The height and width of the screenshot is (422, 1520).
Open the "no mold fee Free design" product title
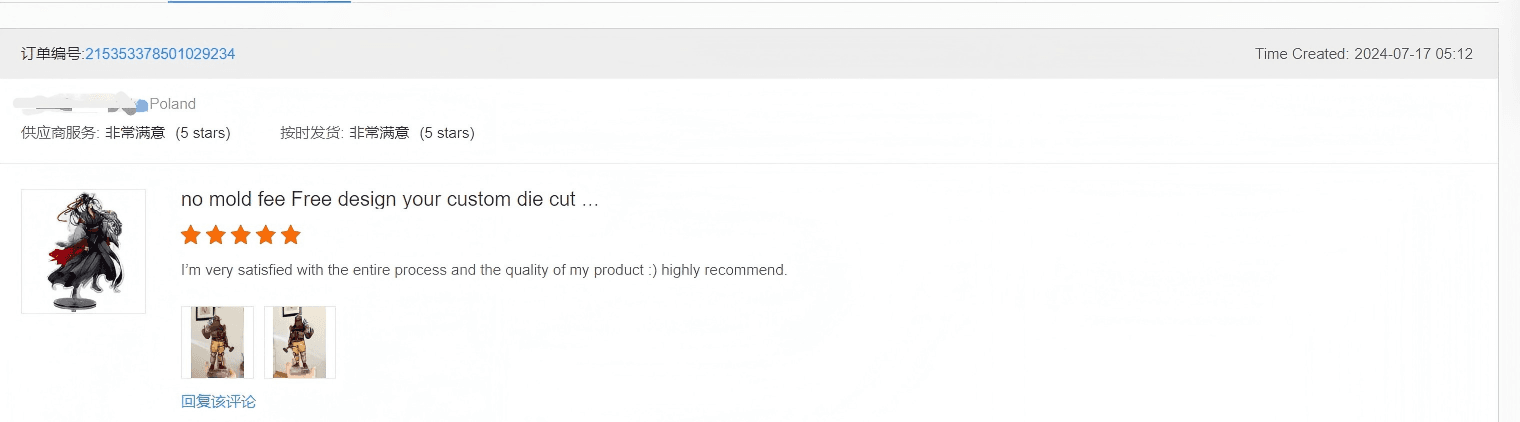click(x=389, y=199)
